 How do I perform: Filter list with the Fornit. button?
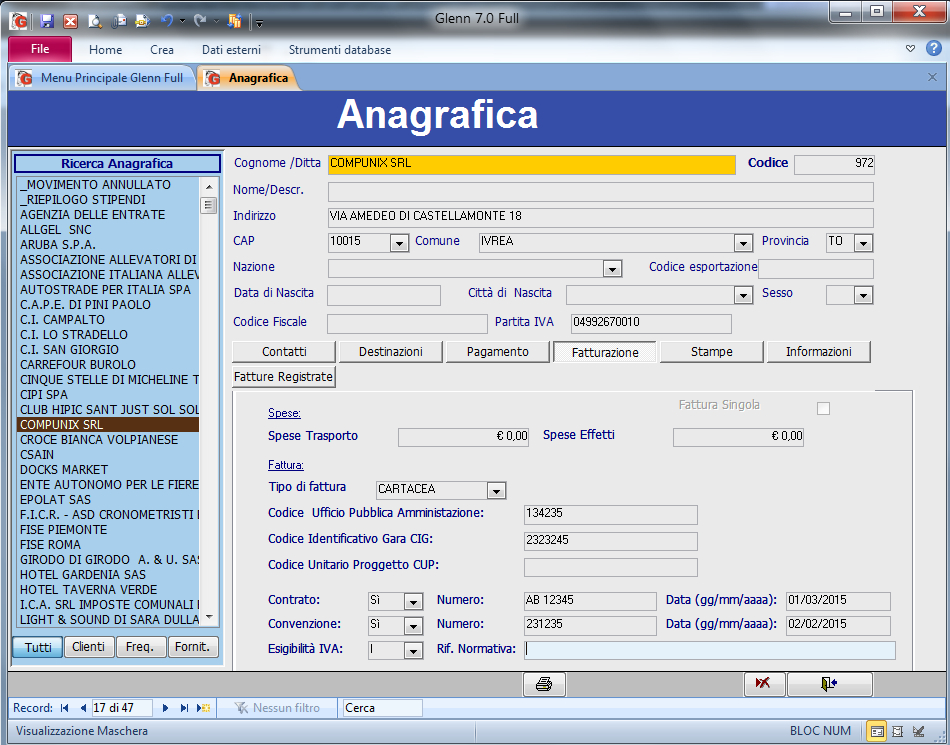[192, 647]
